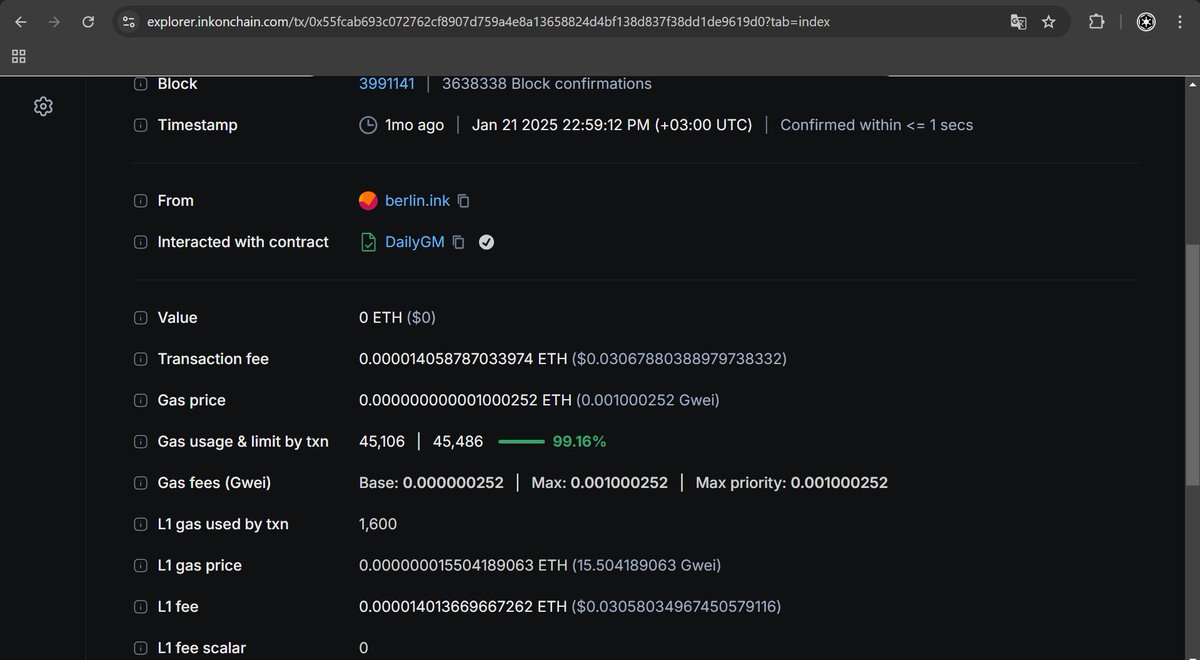Viewport: 1200px width, 660px height.
Task: Click the browser back arrow
Action: coord(21,22)
